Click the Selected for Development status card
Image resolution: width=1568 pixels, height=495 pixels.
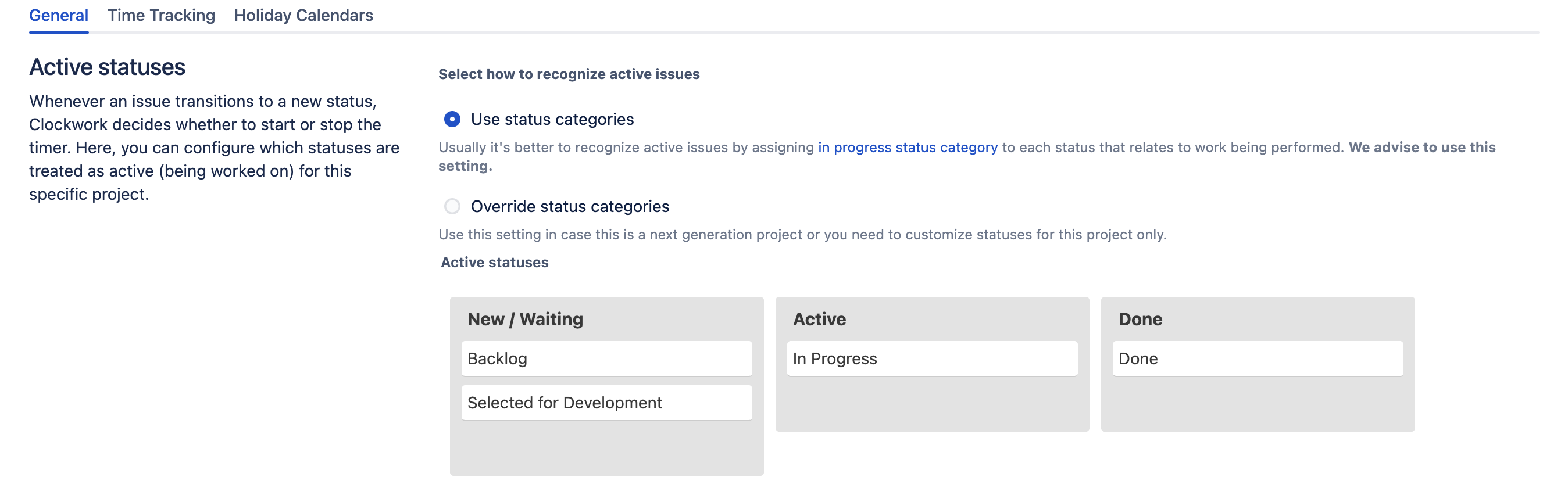coord(606,402)
